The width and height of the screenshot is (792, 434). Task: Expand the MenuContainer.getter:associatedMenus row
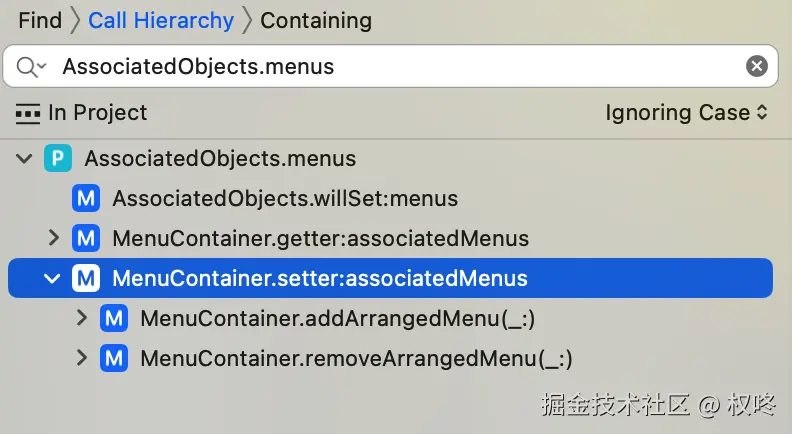(54, 238)
